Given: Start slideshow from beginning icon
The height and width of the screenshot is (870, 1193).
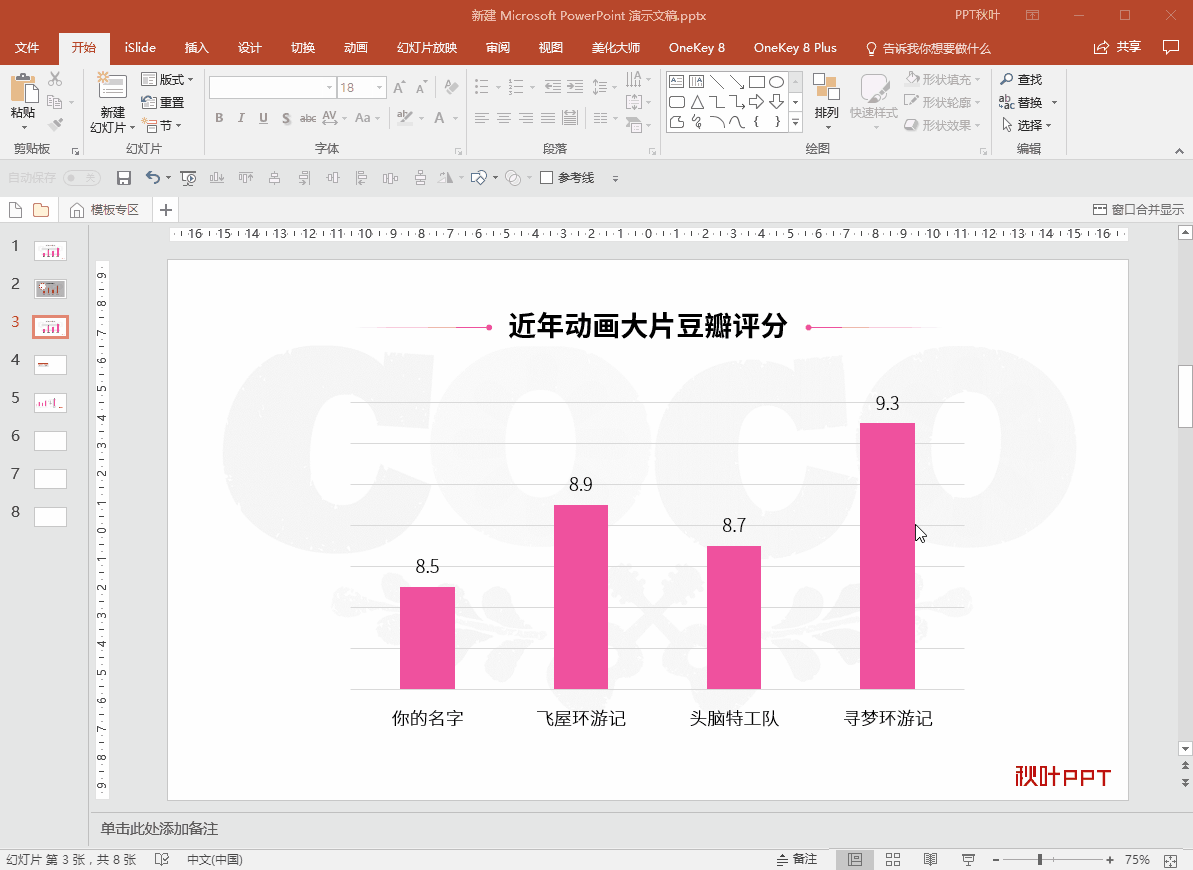Looking at the screenshot, I should click(188, 178).
